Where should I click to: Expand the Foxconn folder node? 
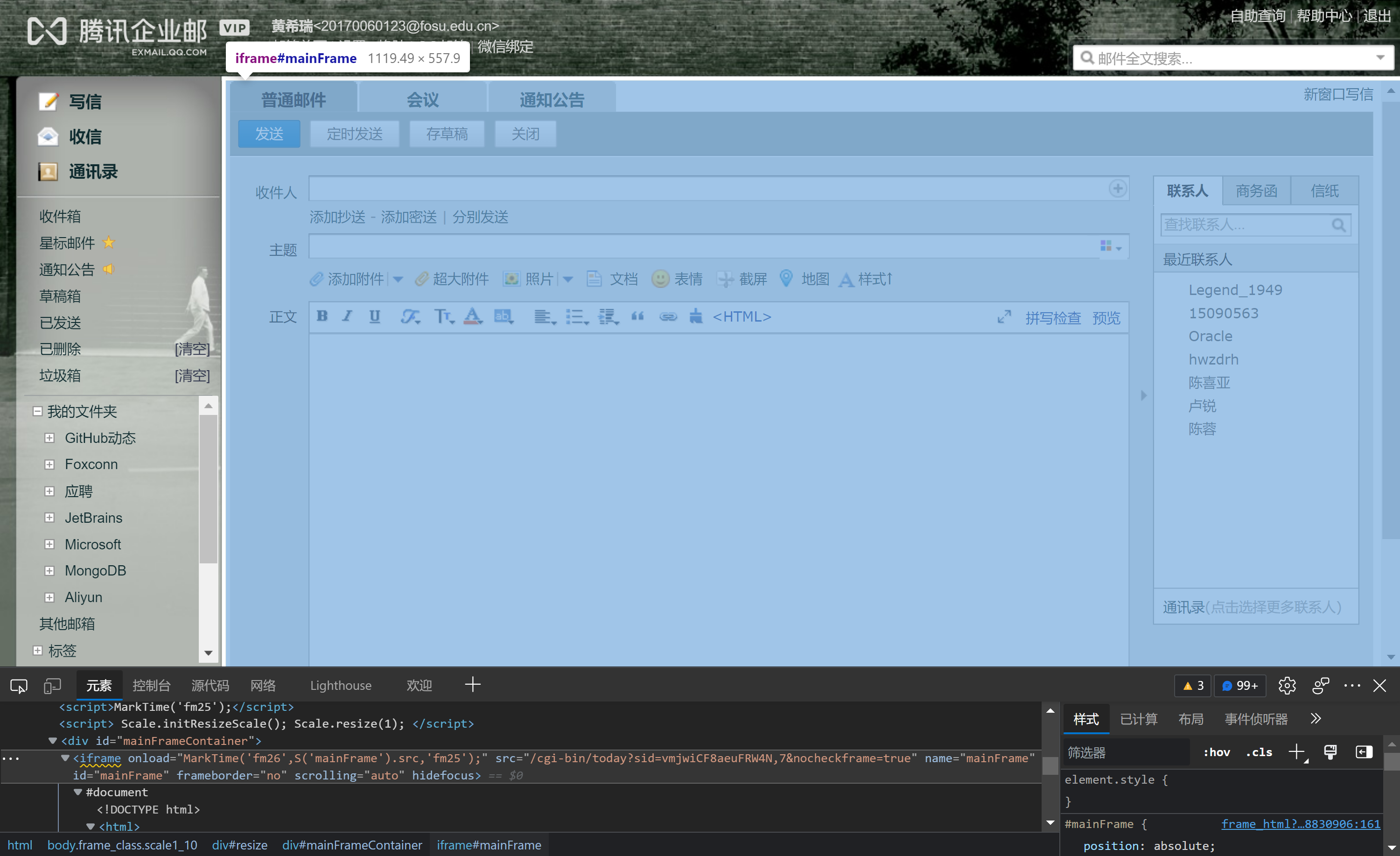pyautogui.click(x=49, y=464)
